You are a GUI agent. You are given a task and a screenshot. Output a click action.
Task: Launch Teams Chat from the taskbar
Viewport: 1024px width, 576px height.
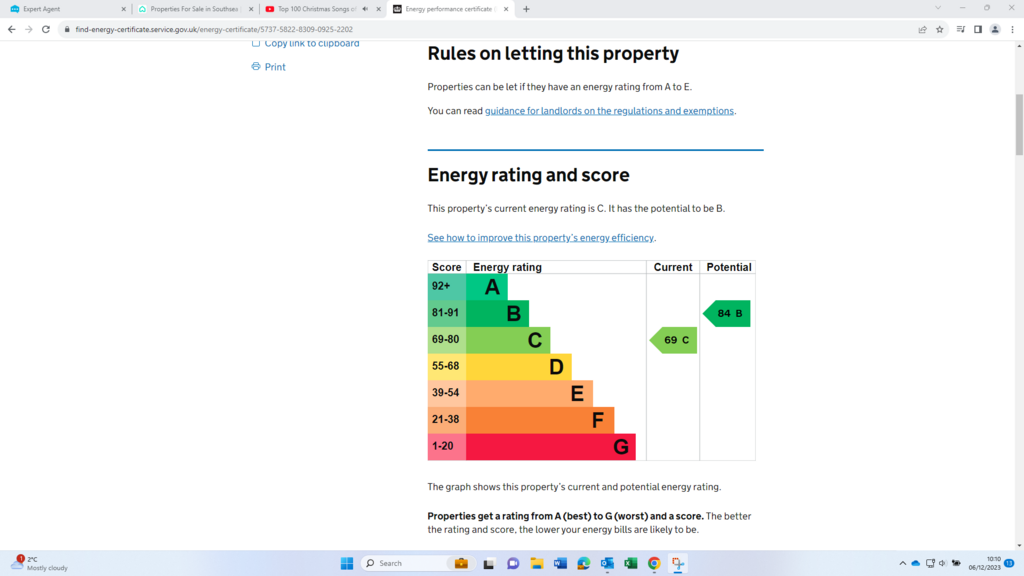(513, 563)
